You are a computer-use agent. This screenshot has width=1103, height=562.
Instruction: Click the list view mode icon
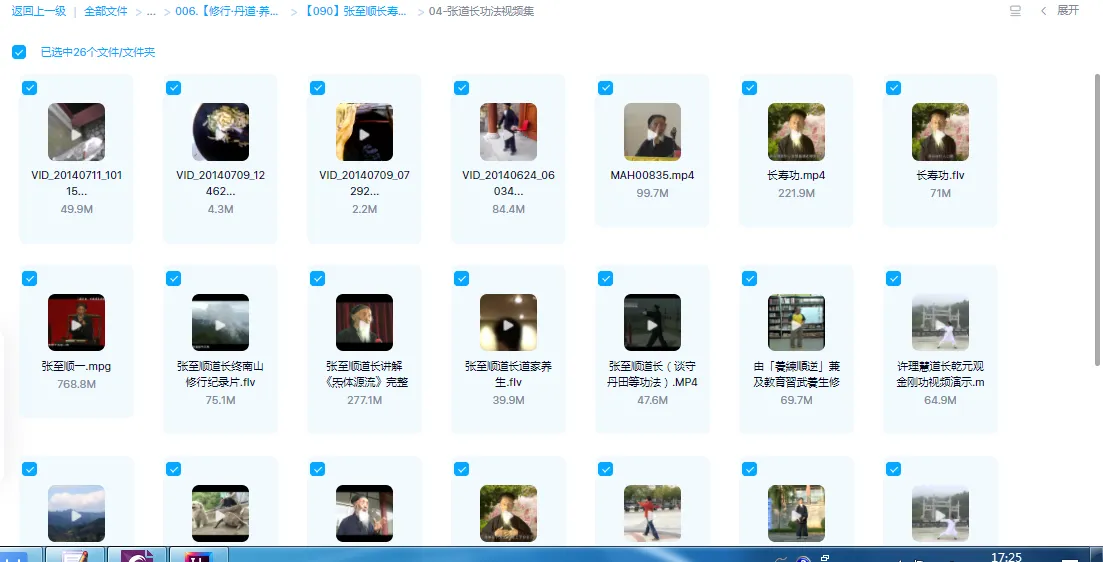1016,11
